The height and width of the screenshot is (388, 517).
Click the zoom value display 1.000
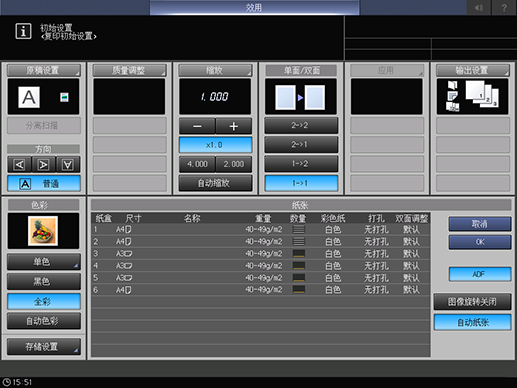click(x=215, y=97)
